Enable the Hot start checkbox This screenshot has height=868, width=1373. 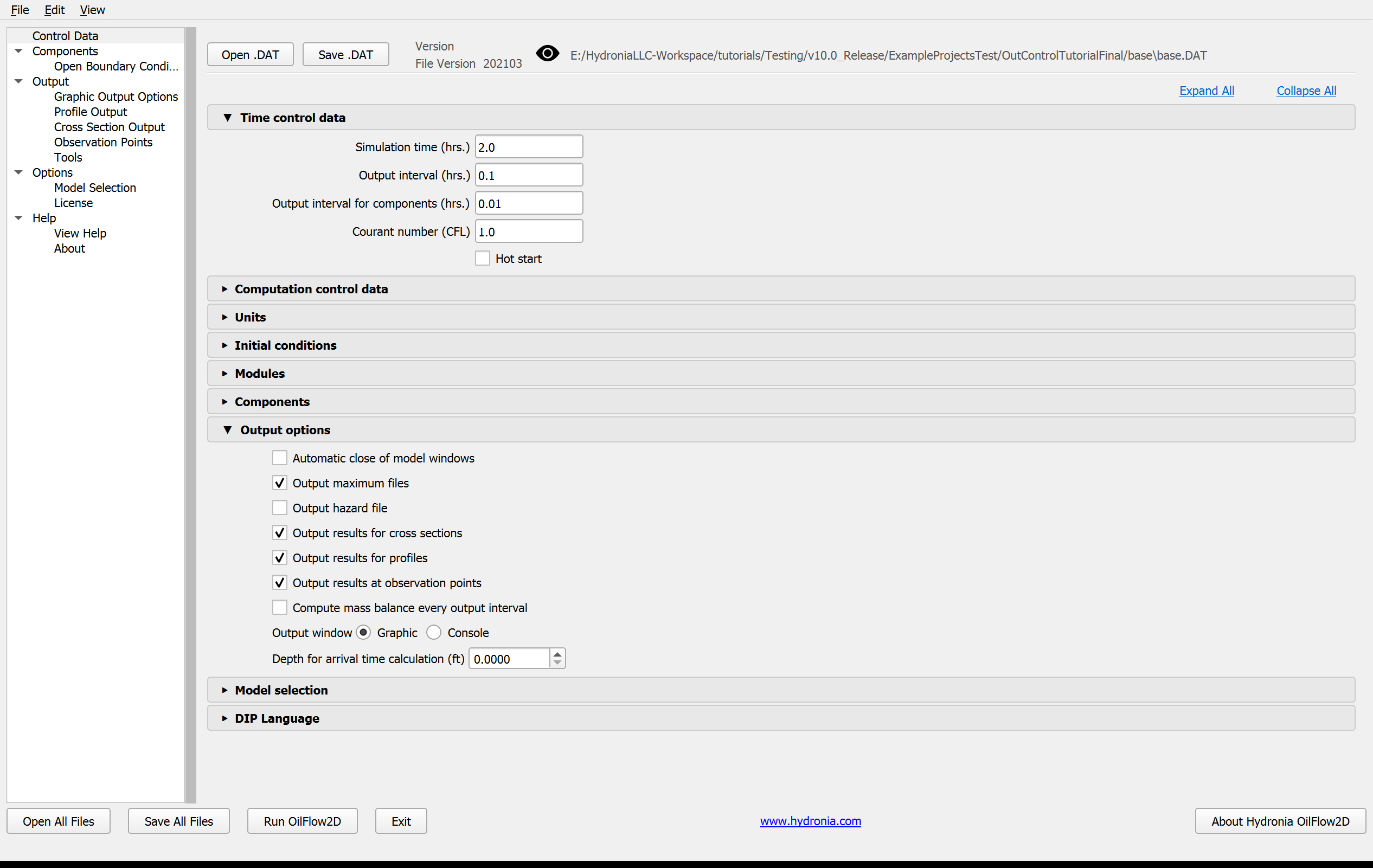(483, 259)
